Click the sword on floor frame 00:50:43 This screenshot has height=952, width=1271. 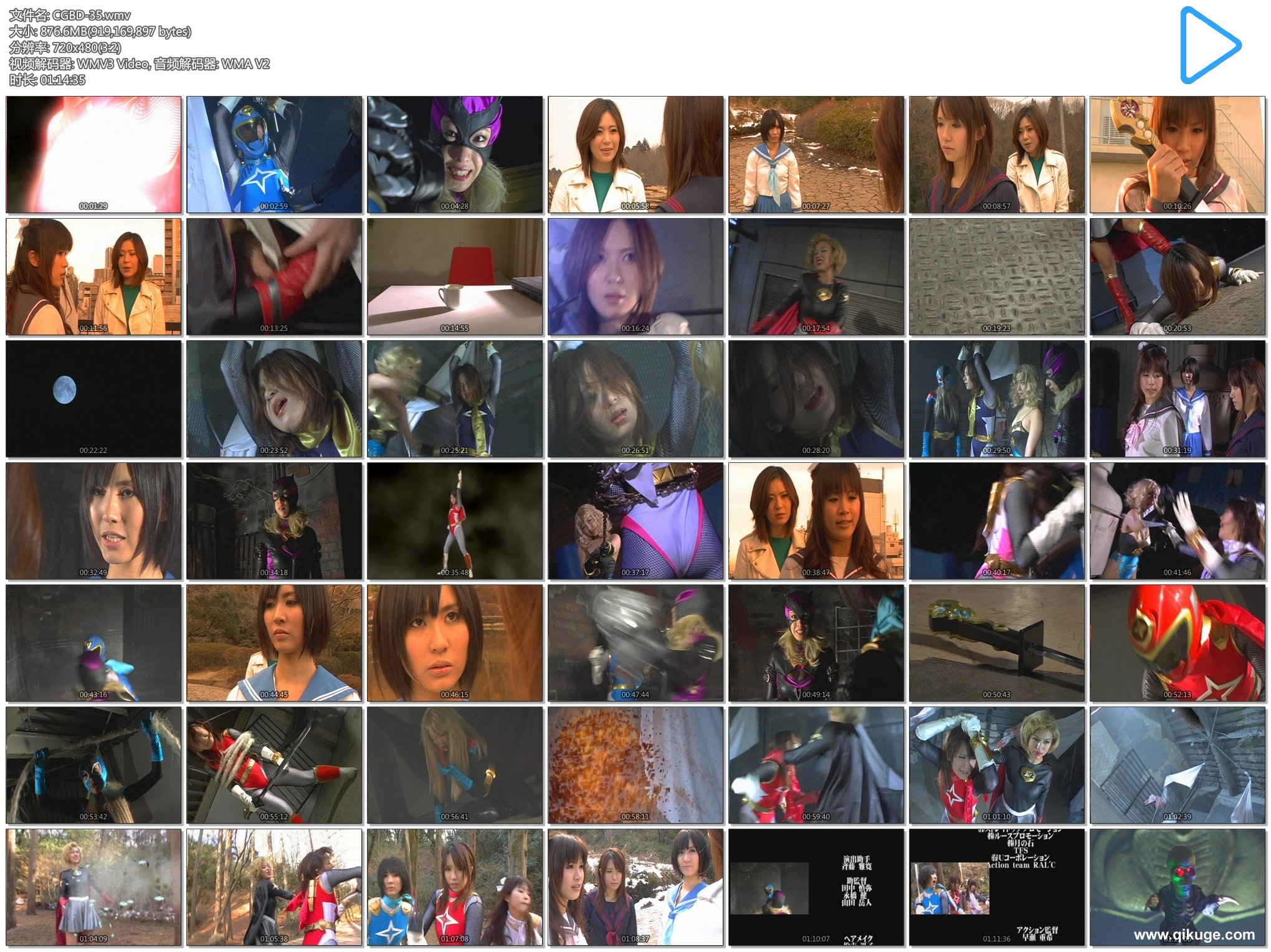coord(996,642)
